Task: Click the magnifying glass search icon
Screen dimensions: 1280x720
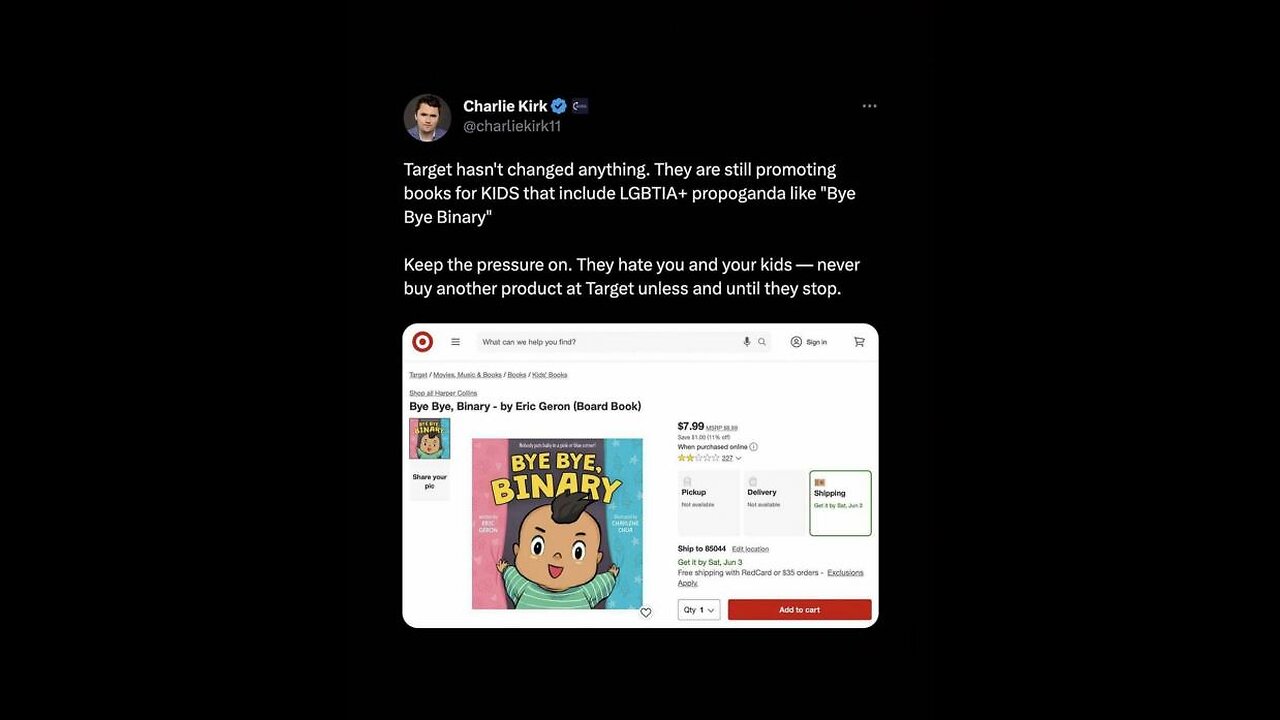Action: [762, 342]
